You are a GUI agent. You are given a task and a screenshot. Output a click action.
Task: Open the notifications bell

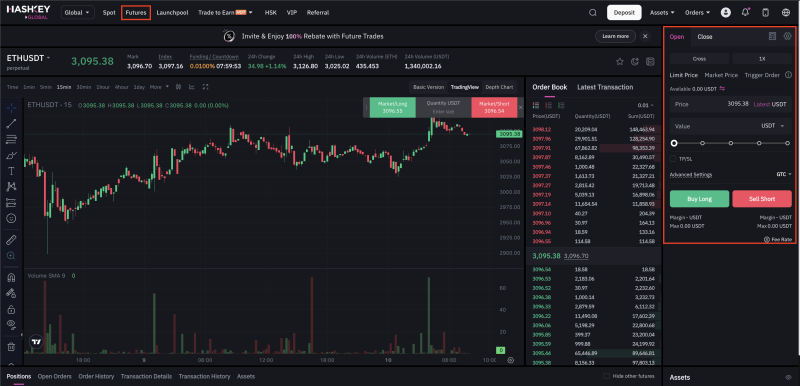[x=745, y=13]
